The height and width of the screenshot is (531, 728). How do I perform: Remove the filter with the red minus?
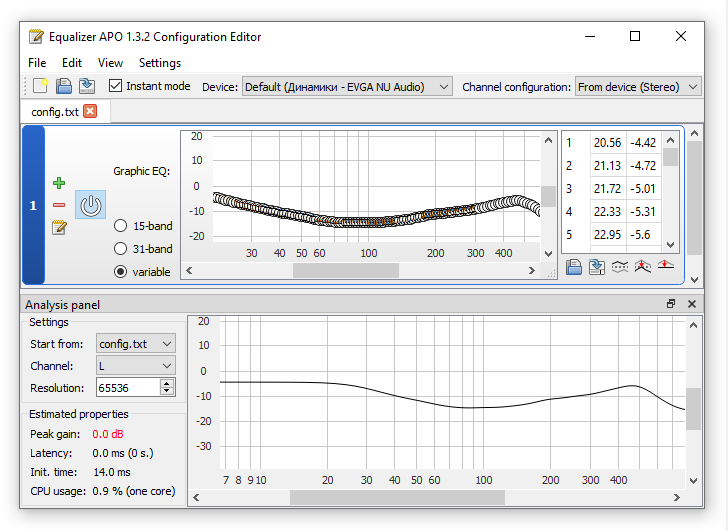pos(59,205)
